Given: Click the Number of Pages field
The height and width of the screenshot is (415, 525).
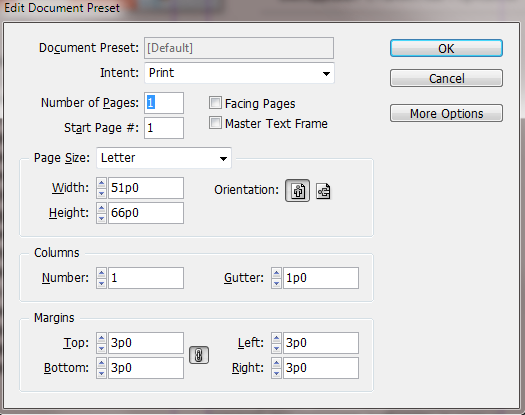Looking at the screenshot, I should click(x=164, y=103).
